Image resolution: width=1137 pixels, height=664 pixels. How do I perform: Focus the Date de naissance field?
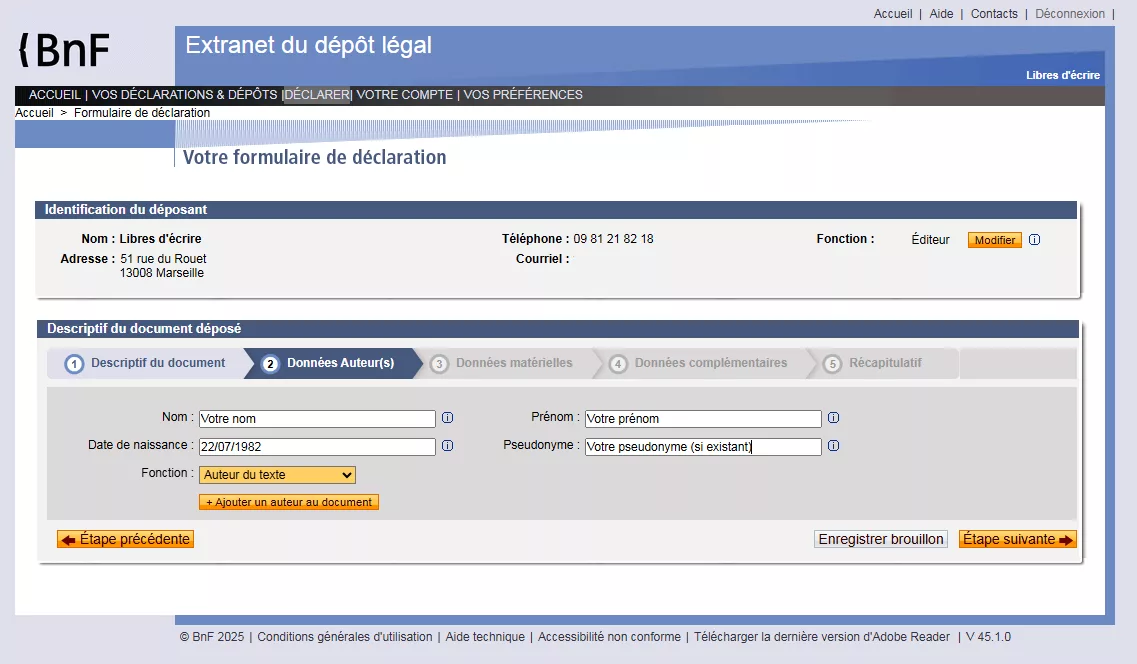[x=317, y=446]
